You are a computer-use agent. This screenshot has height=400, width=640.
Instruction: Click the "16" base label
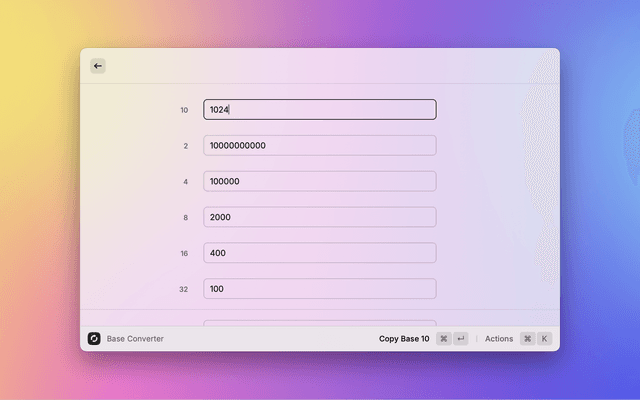coord(184,254)
